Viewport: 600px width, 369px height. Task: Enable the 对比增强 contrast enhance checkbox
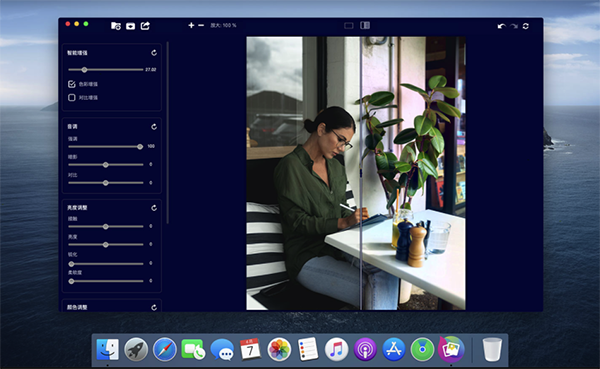(72, 98)
